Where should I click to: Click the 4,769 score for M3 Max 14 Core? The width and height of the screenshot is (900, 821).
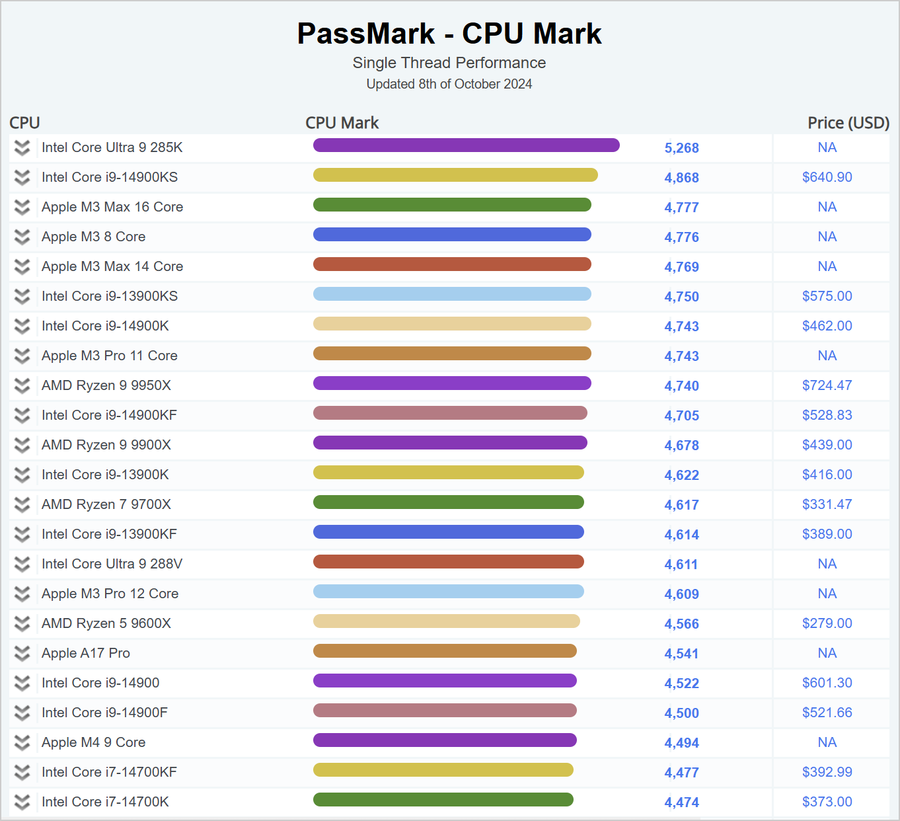click(x=682, y=267)
